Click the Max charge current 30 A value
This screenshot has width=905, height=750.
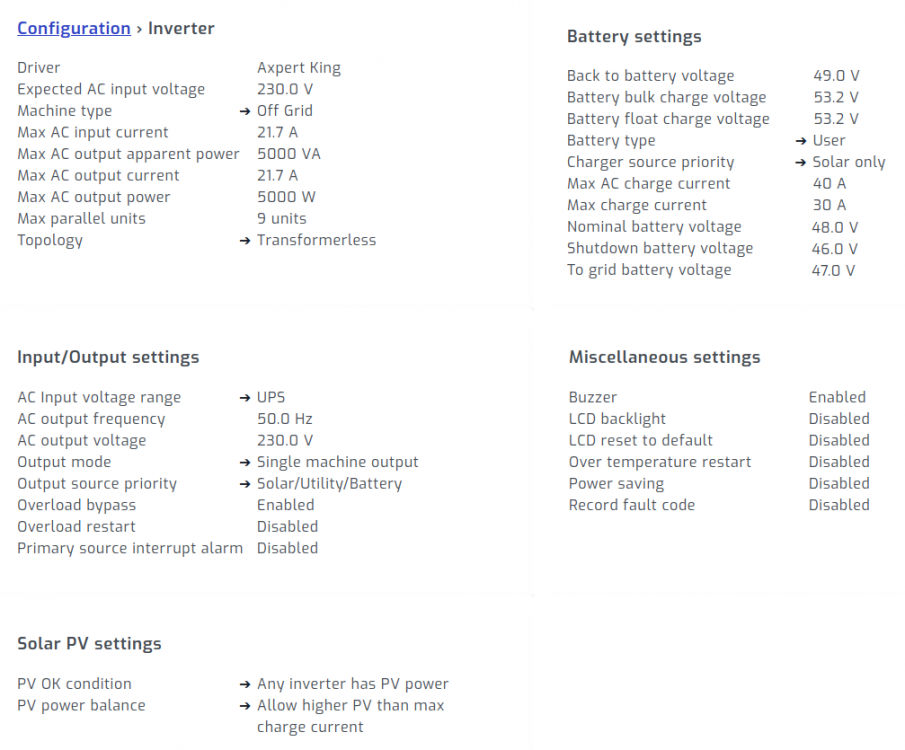coord(829,205)
